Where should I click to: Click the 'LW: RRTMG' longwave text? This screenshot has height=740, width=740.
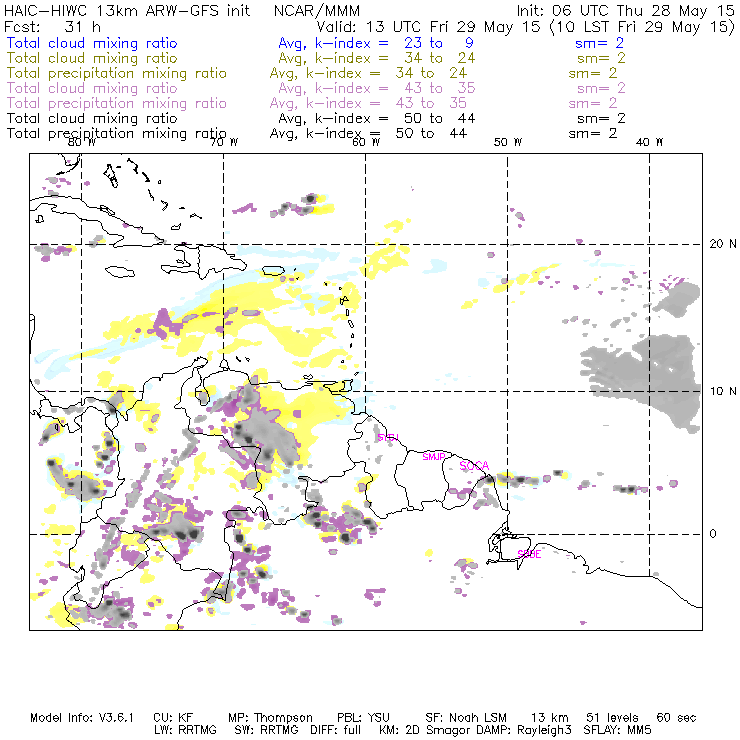(185, 730)
